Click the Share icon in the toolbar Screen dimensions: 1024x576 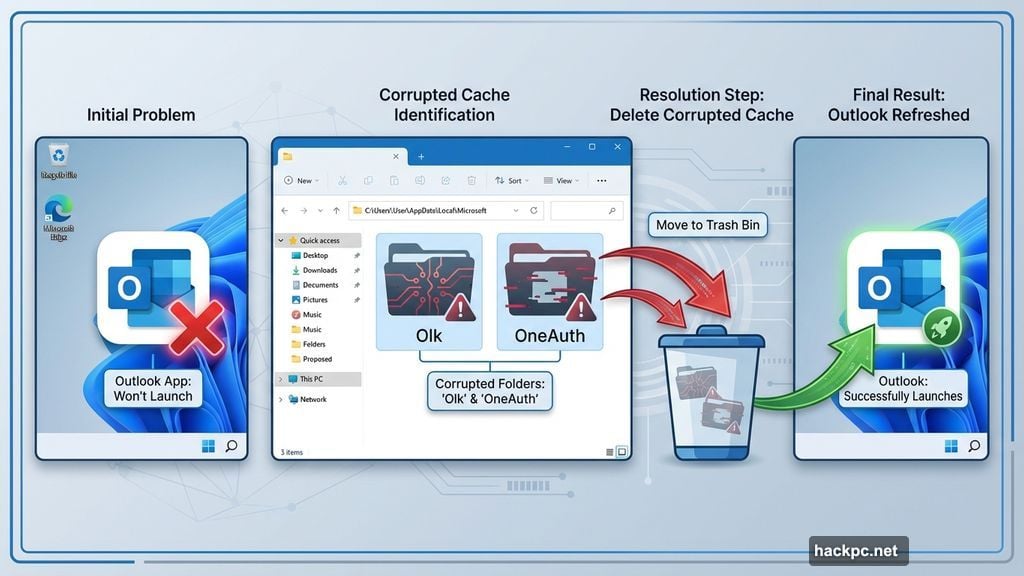[445, 181]
